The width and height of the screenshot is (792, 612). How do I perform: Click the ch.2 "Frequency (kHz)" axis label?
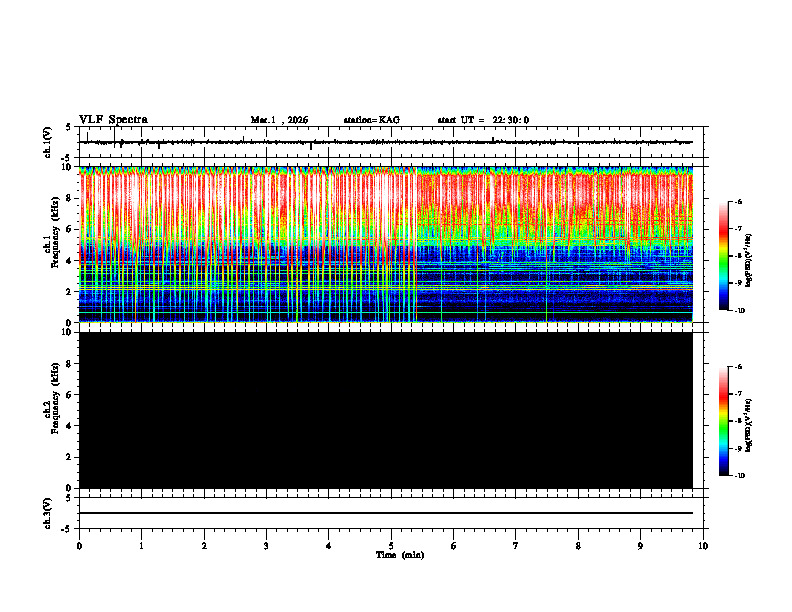pos(55,398)
